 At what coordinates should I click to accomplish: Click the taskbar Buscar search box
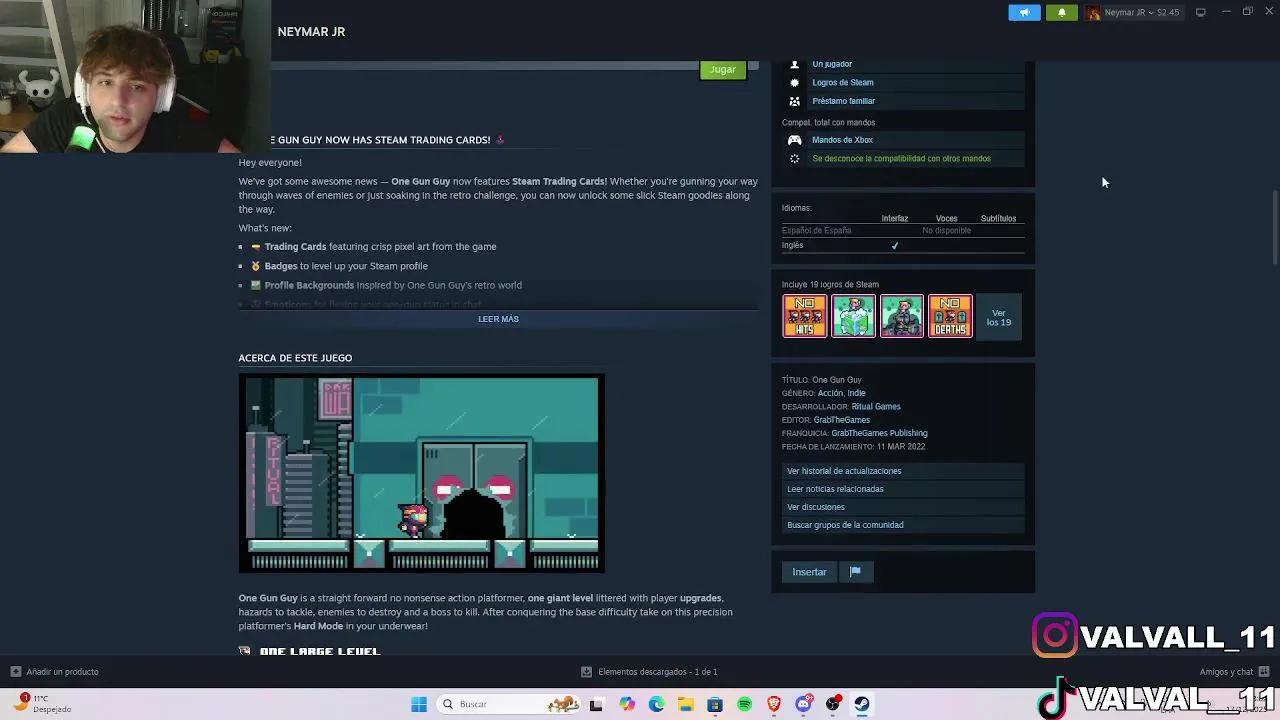pyautogui.click(x=511, y=704)
